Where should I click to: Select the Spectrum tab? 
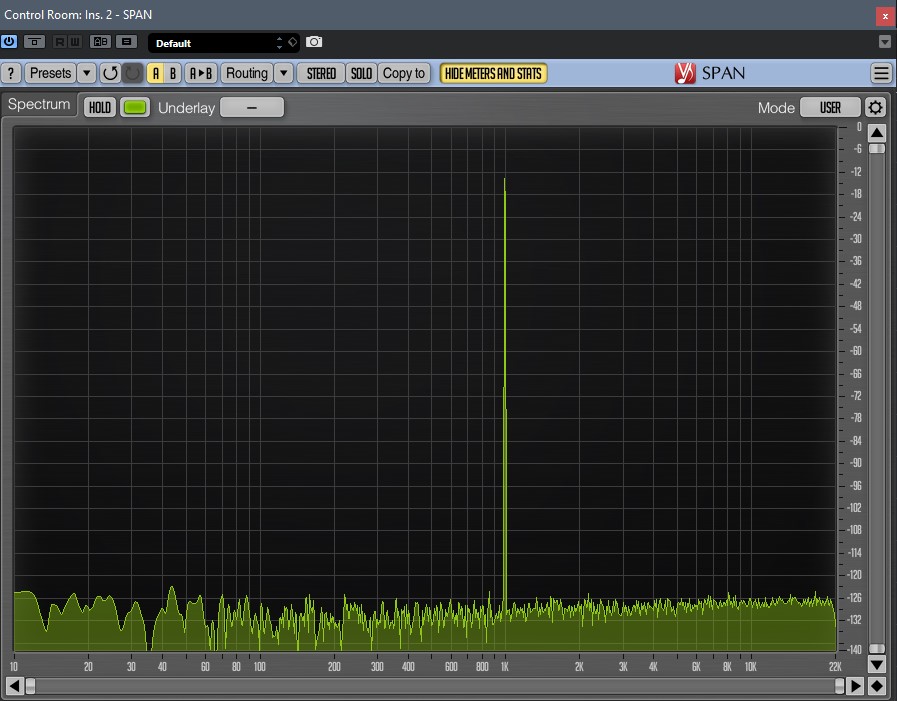coord(39,105)
